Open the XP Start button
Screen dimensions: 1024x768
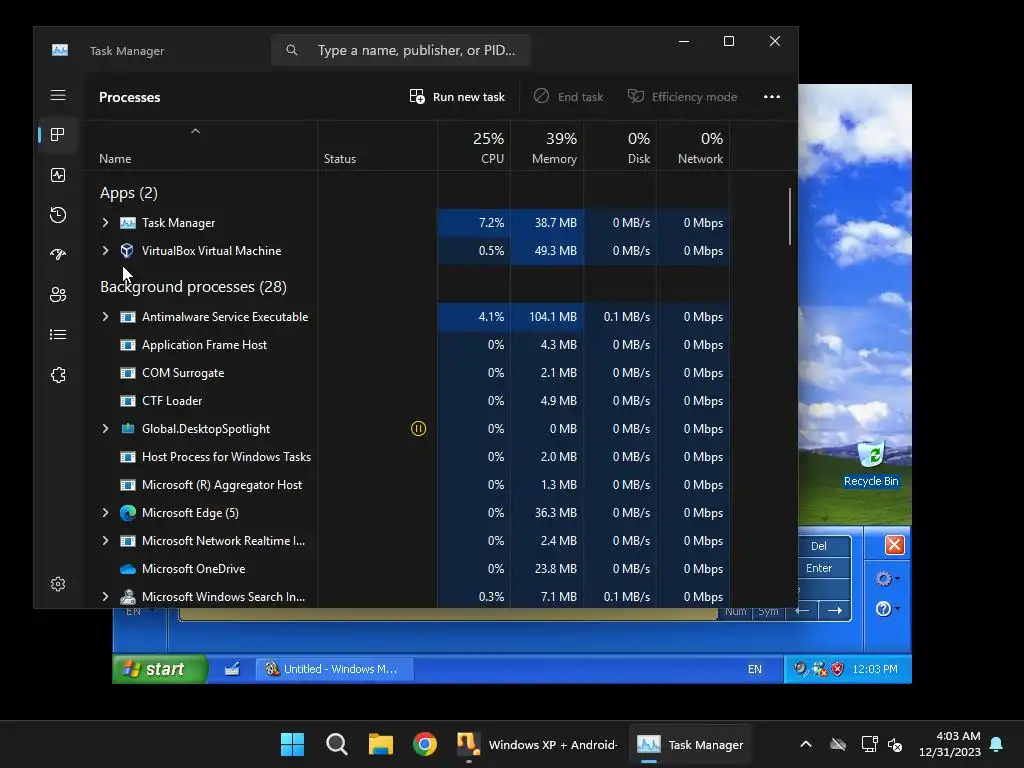pos(160,669)
